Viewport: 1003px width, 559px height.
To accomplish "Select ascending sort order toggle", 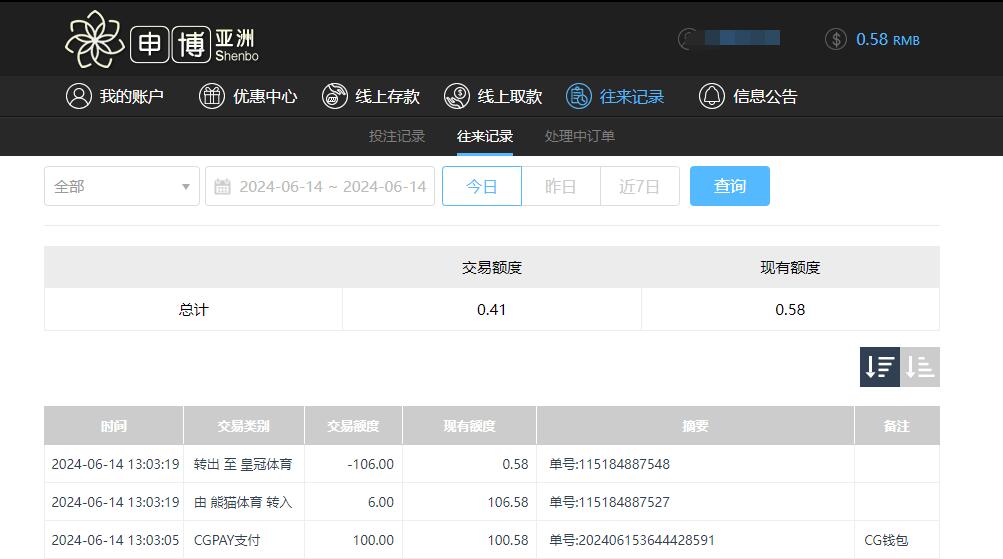I will (x=920, y=367).
